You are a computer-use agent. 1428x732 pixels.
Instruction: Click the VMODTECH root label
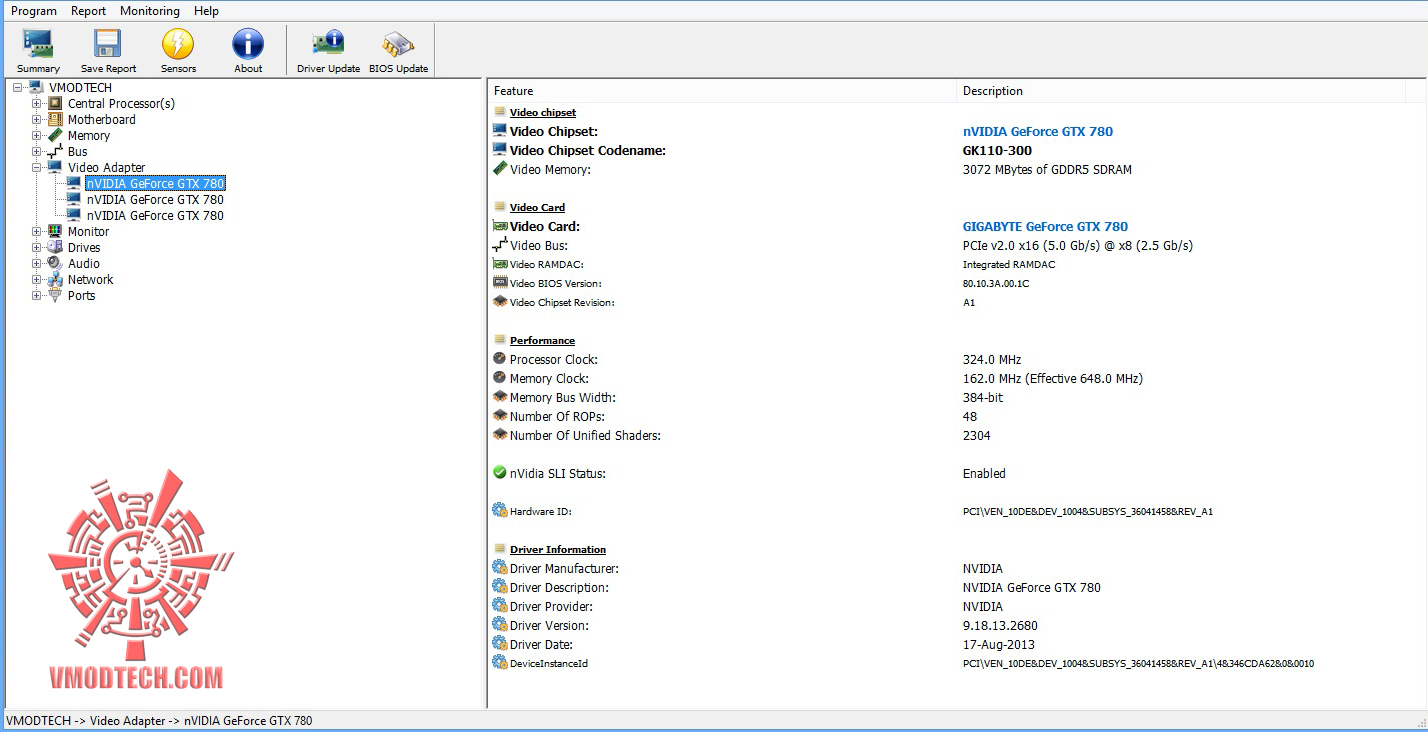point(81,87)
